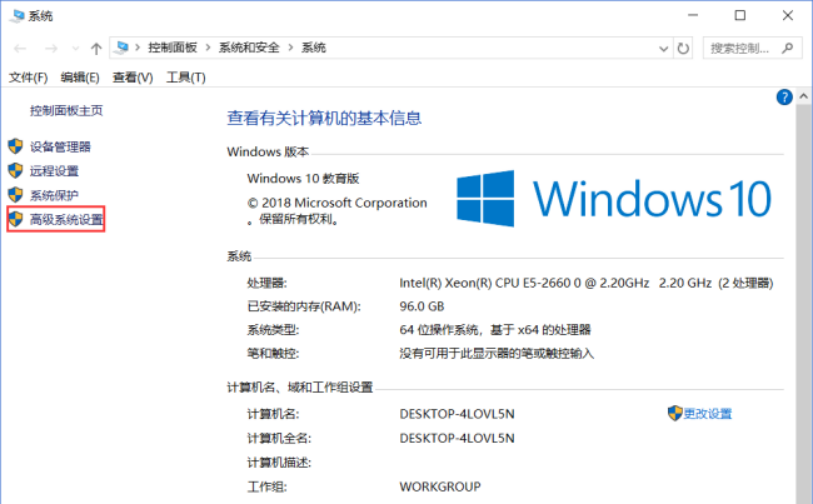Open 远程设置 link
Screen dimensions: 813x504
[x=54, y=171]
